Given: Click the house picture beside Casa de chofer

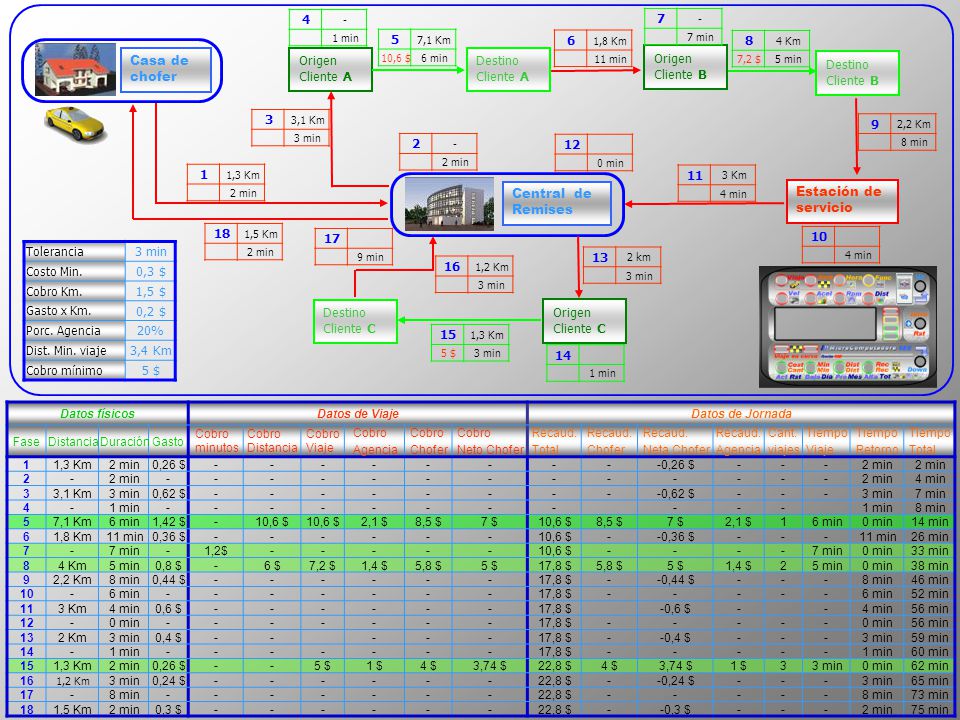Looking at the screenshot, I should point(75,69).
